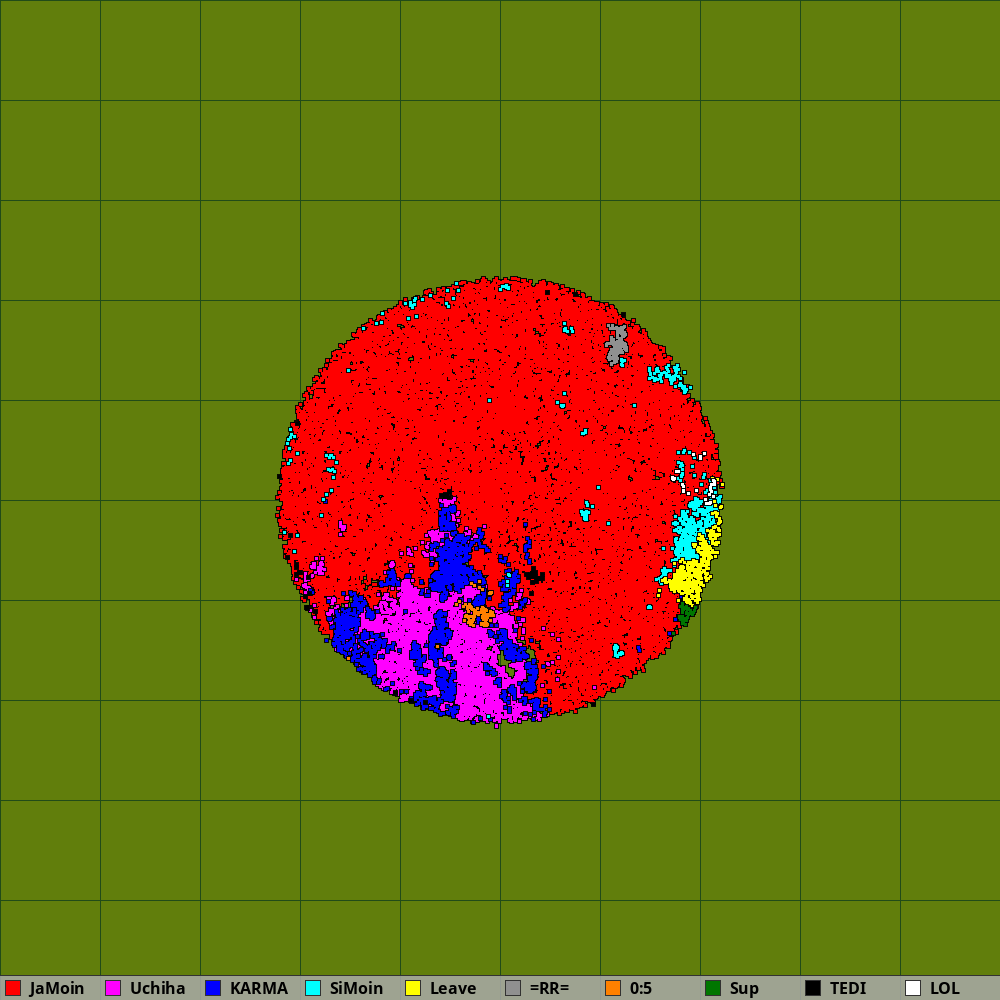Click the black TEDI legend swatch
1000x1000 pixels.
[x=813, y=988]
